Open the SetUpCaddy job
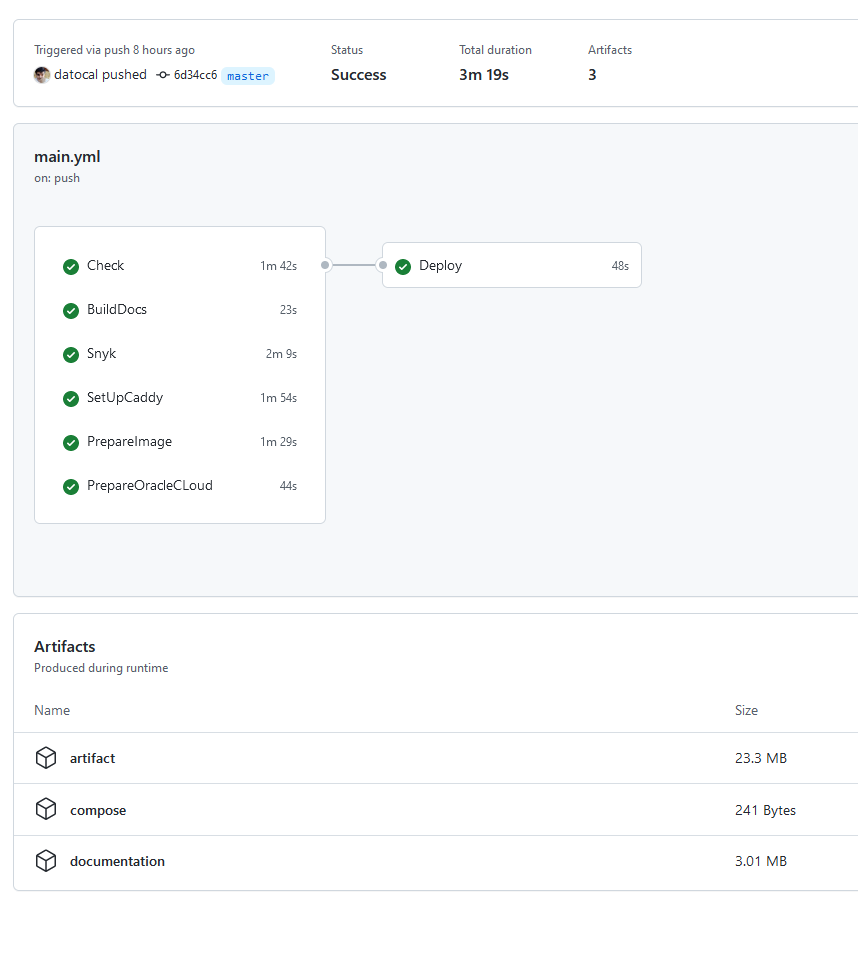Screen dimensions: 858x959 click(x=125, y=397)
